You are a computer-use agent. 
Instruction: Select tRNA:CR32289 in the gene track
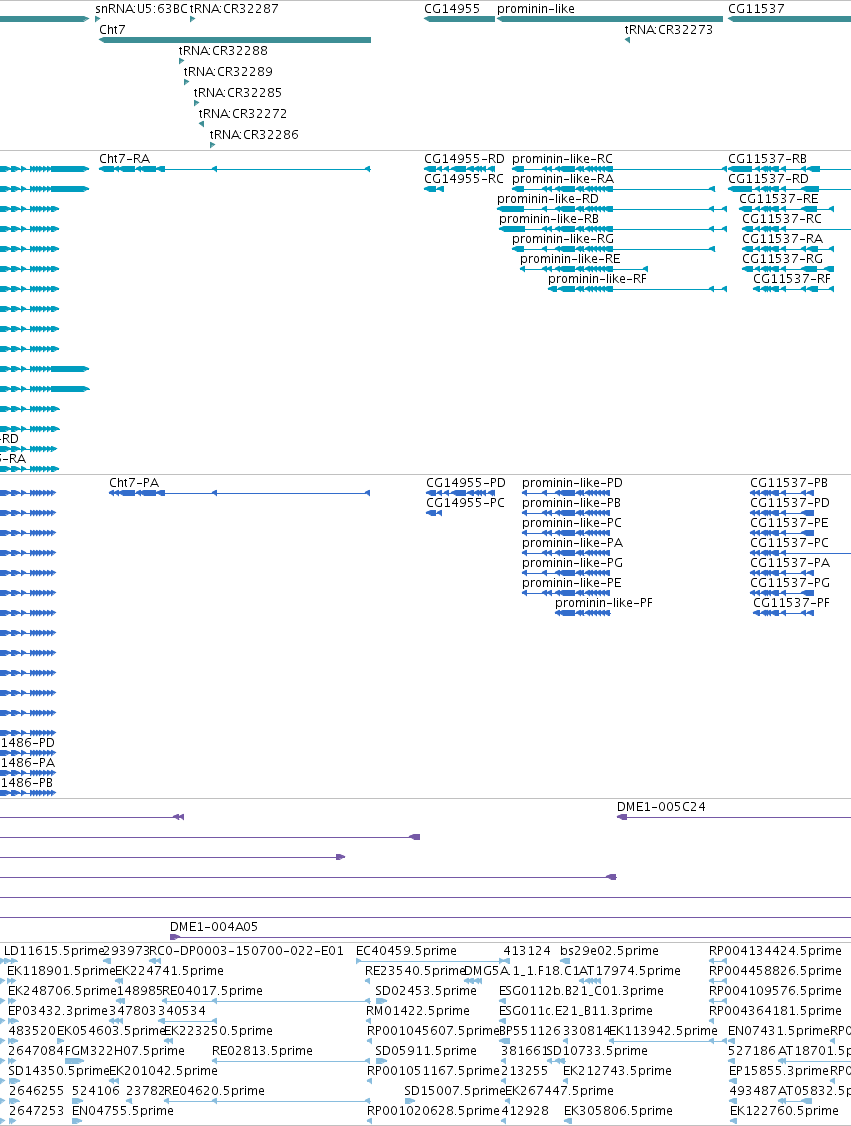228,71
